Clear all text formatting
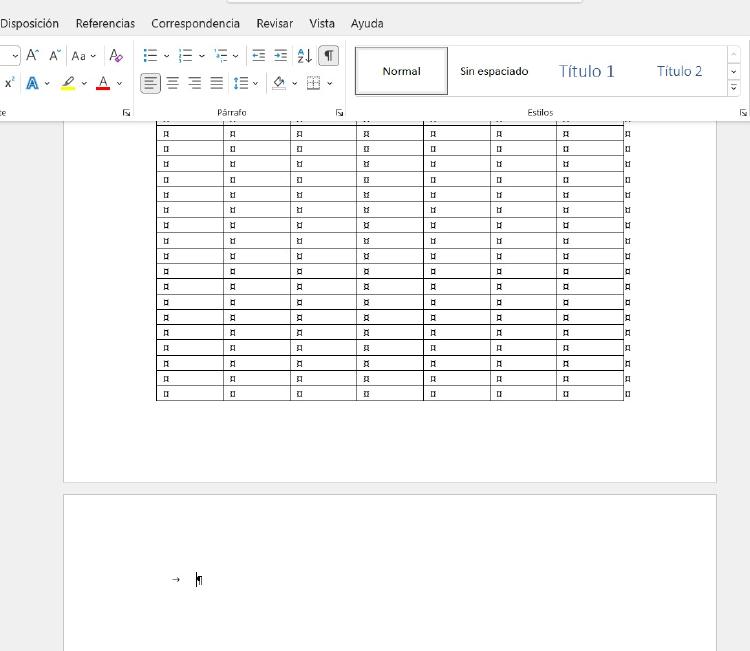Screen dimensions: 750x651 [116, 56]
